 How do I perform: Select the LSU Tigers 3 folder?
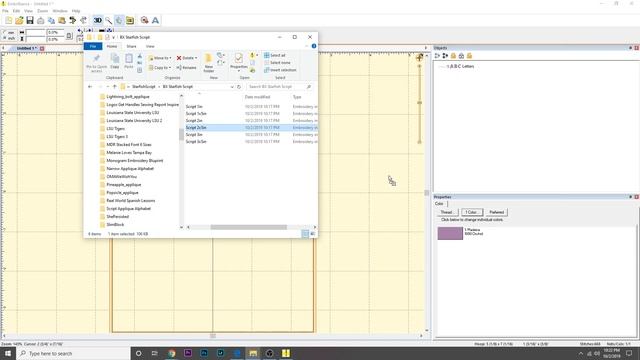click(x=117, y=137)
